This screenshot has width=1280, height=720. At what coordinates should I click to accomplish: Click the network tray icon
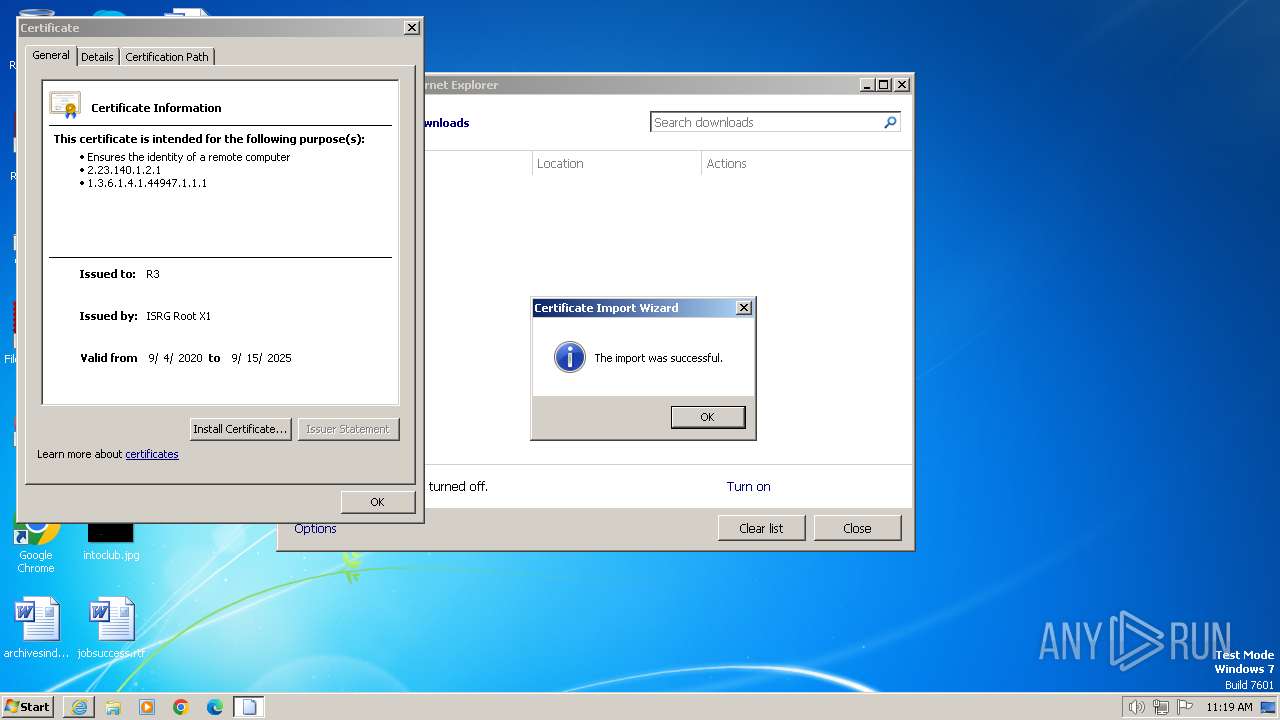1160,707
